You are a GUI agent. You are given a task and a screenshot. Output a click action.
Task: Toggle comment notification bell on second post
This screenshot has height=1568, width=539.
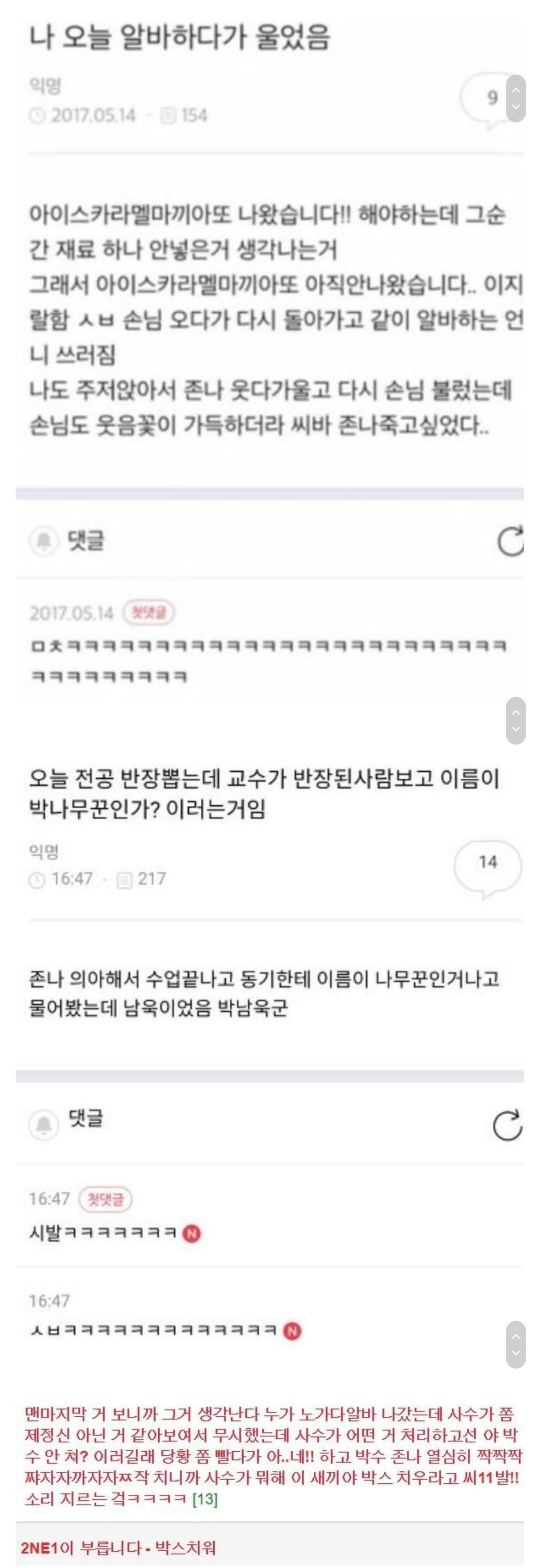click(x=44, y=1124)
